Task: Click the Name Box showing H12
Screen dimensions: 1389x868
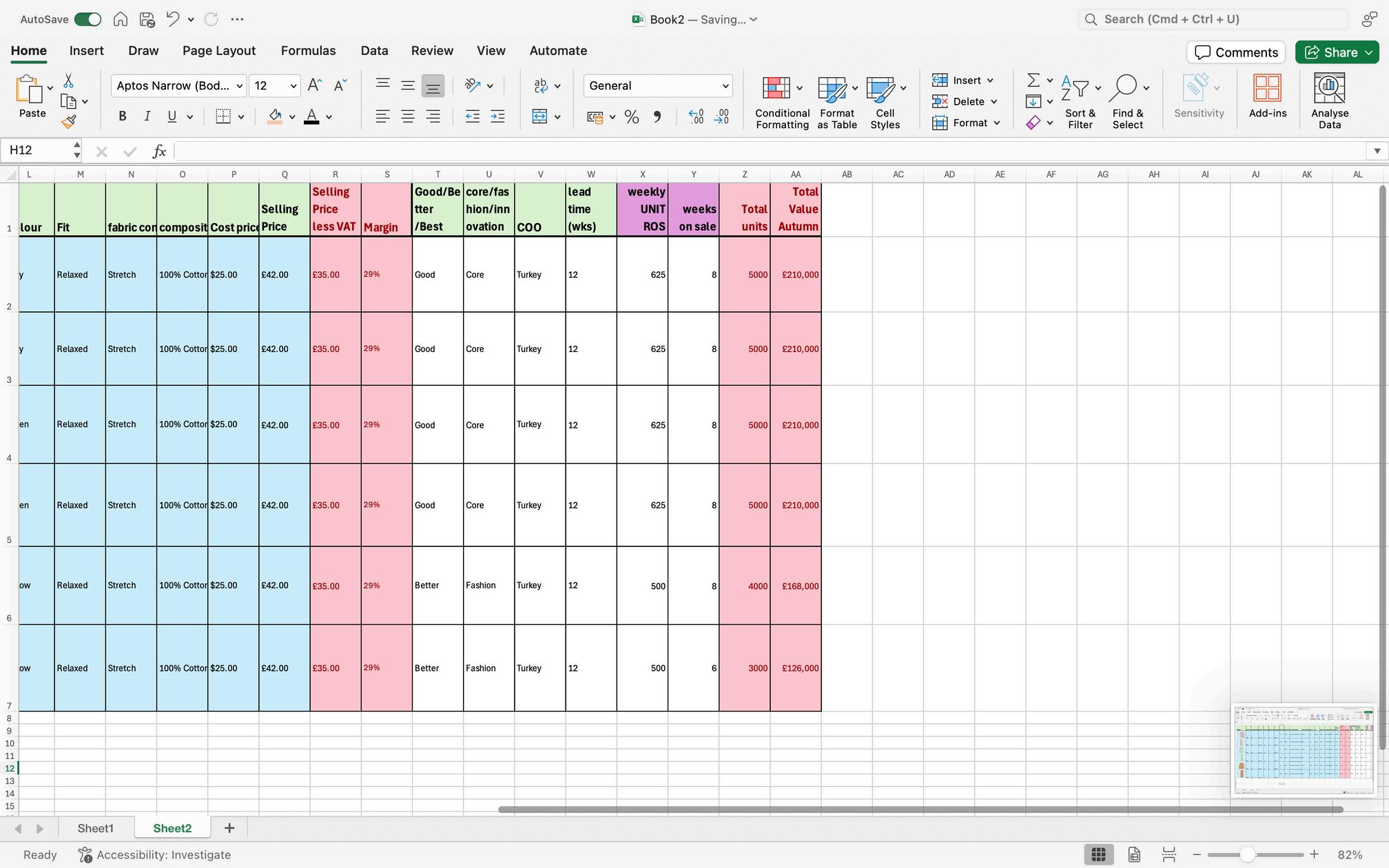Action: 38,150
